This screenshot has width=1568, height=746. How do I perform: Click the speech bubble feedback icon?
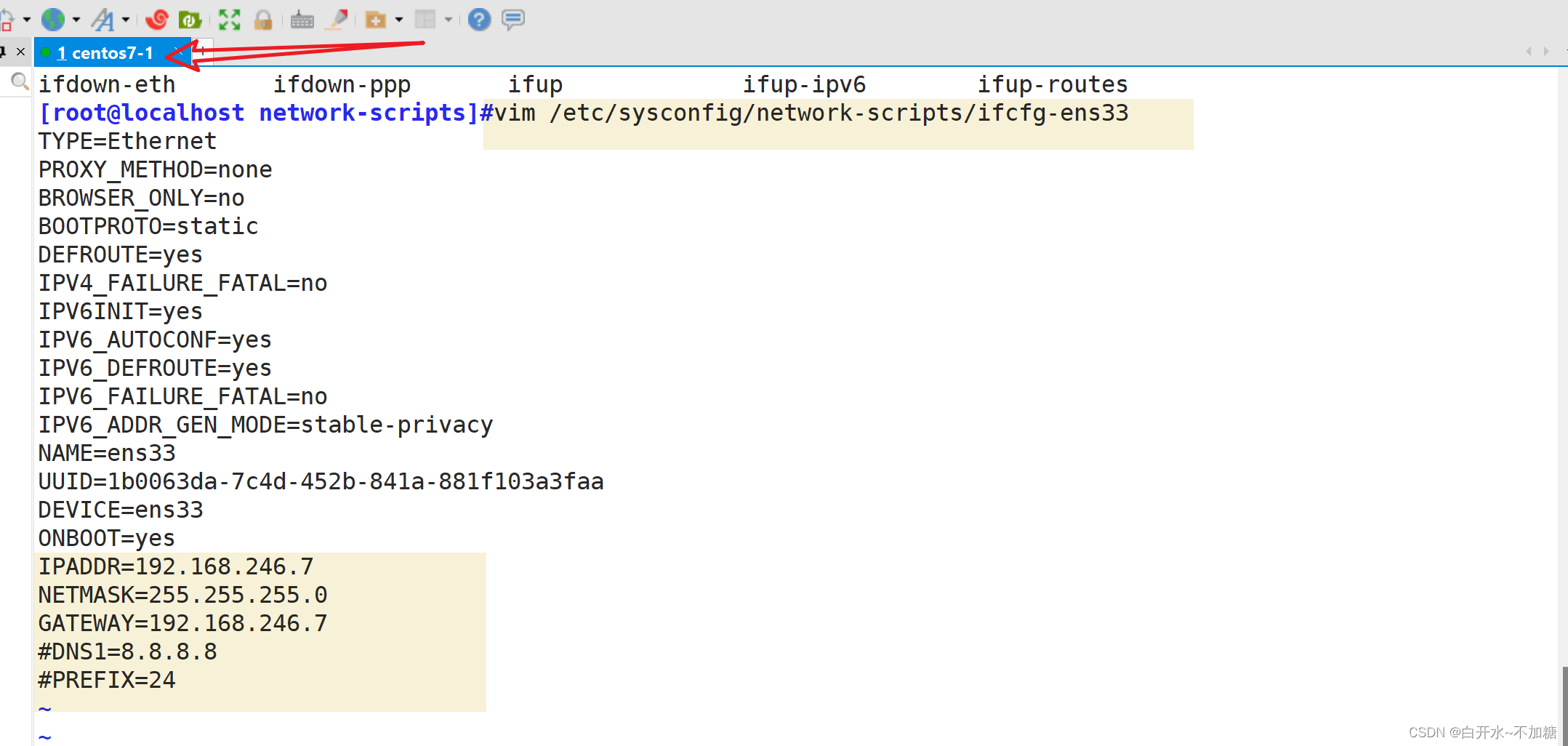pos(513,20)
